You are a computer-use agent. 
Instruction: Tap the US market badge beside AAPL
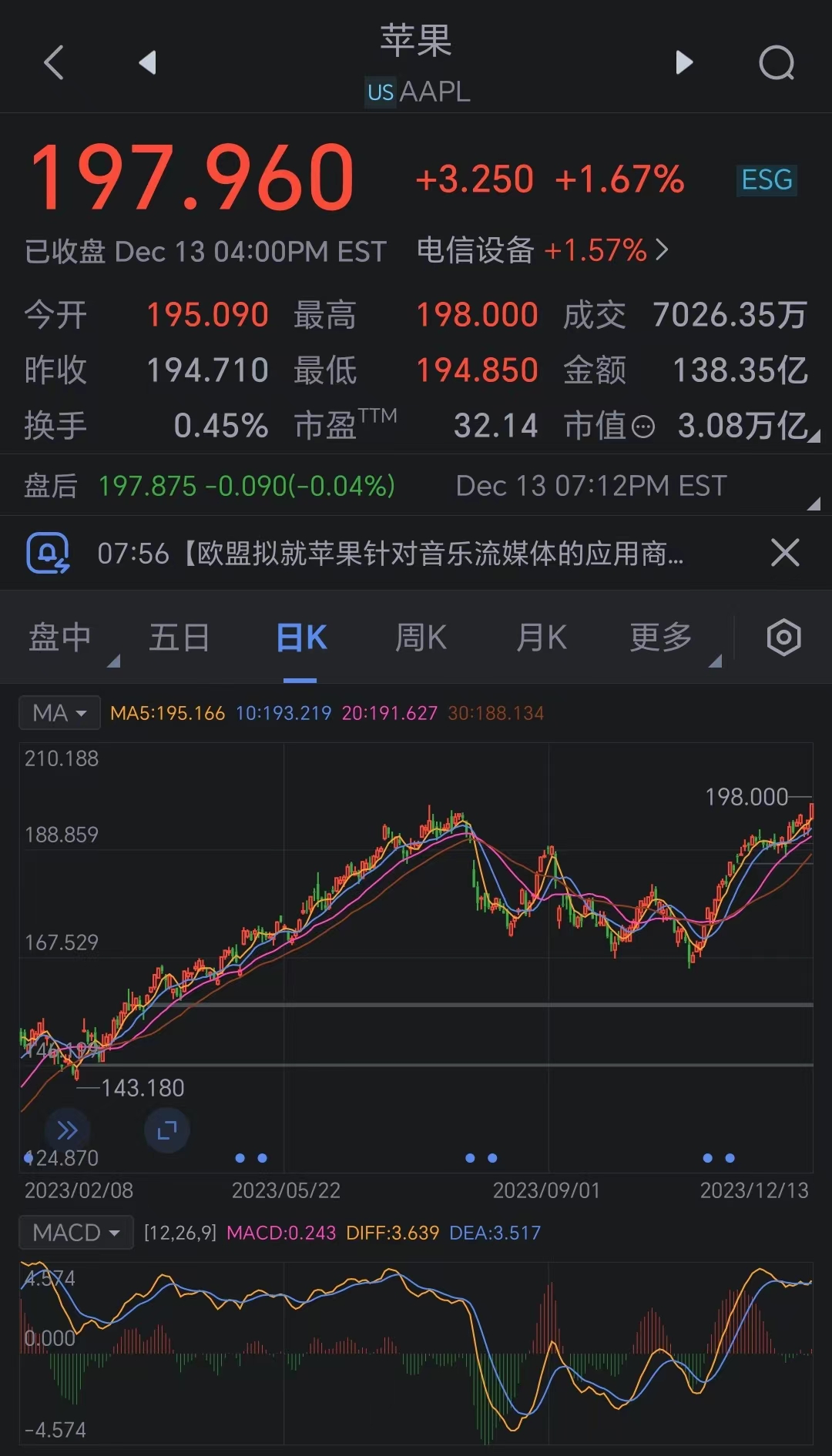tap(381, 92)
